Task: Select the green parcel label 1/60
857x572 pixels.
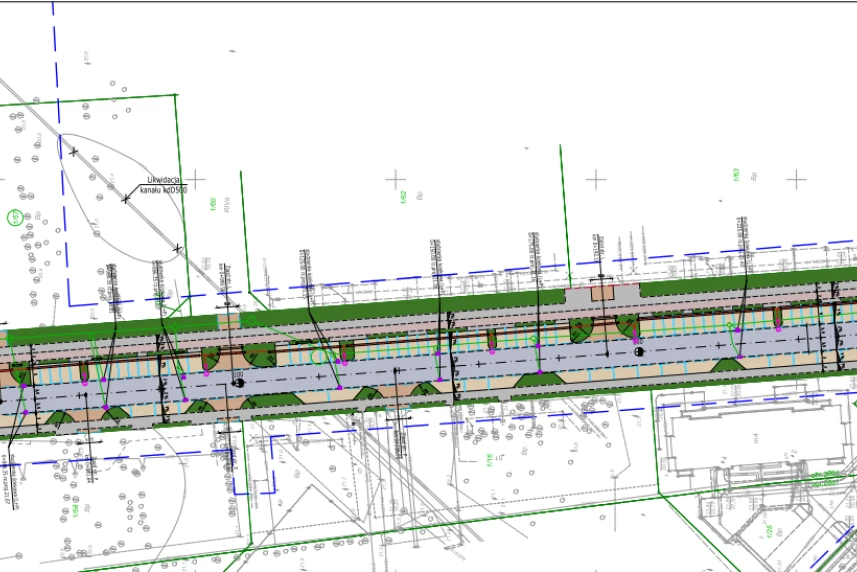Action: point(213,206)
